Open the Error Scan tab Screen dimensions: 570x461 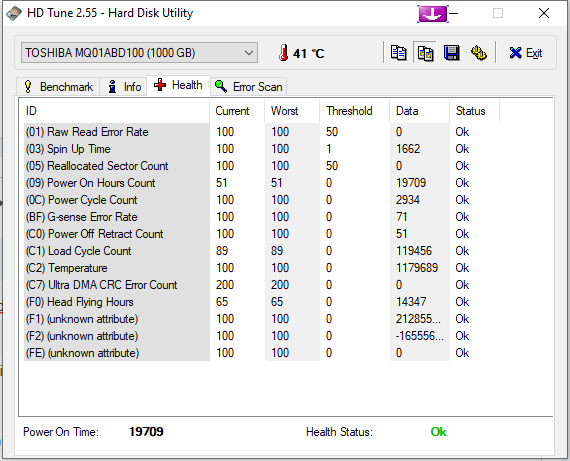pos(249,87)
